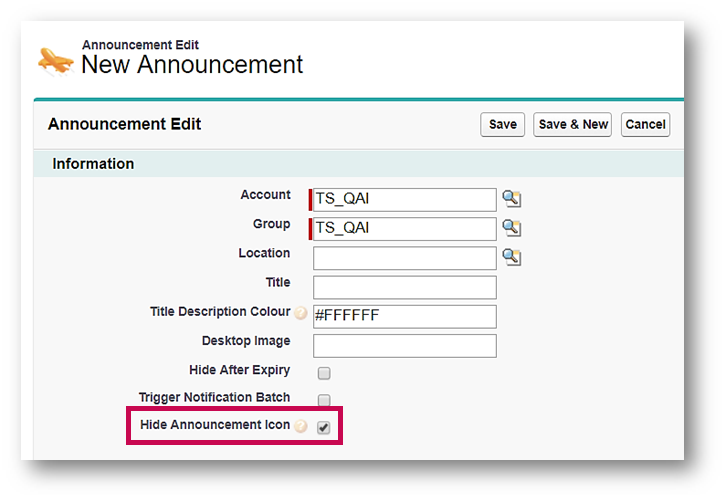The height and width of the screenshot is (495, 726).
Task: Click help icon beside Title Description Colour
Action: pos(301,313)
